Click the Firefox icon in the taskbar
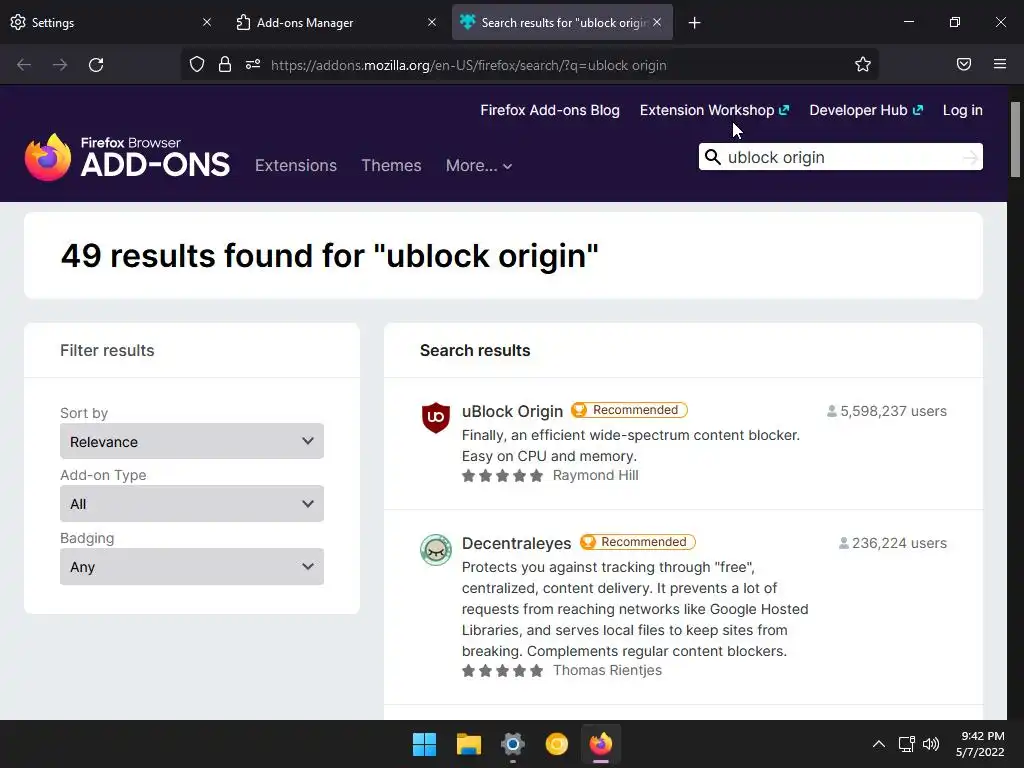 tap(601, 744)
